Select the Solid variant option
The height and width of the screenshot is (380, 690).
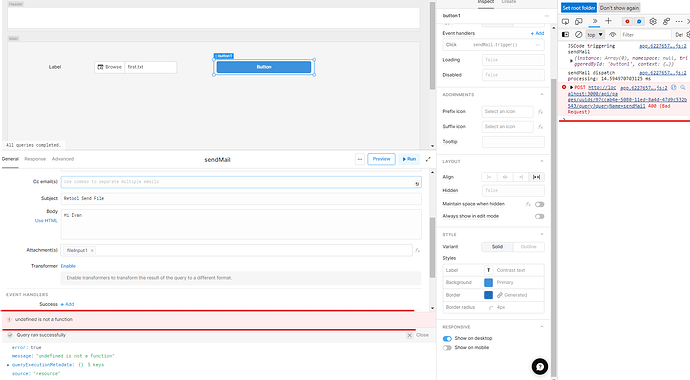pyautogui.click(x=497, y=247)
